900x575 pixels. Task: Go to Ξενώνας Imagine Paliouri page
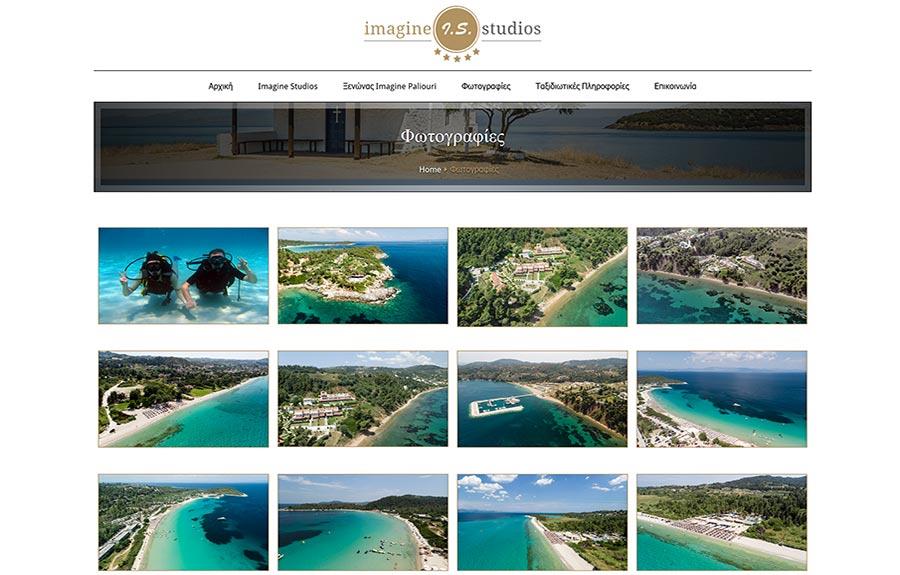point(390,86)
